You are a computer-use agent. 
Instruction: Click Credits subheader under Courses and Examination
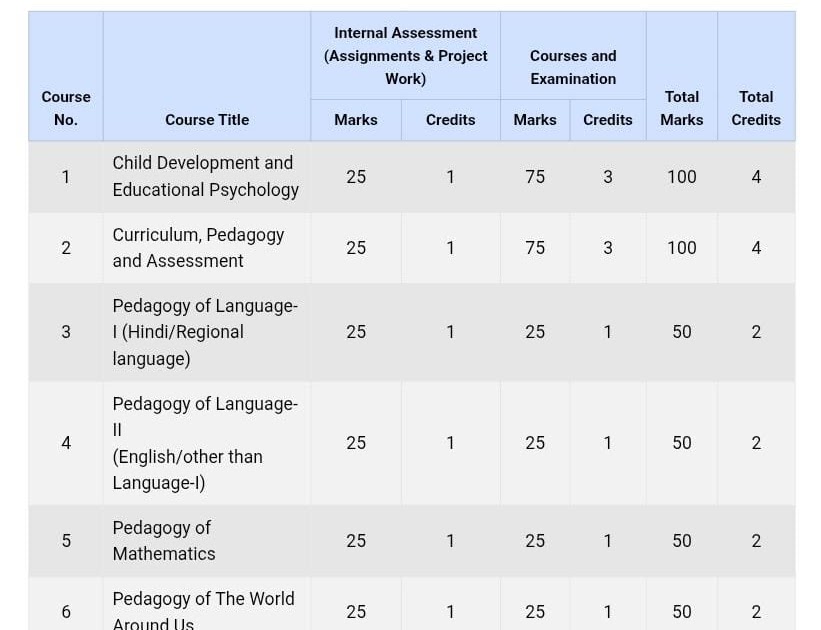(x=608, y=120)
